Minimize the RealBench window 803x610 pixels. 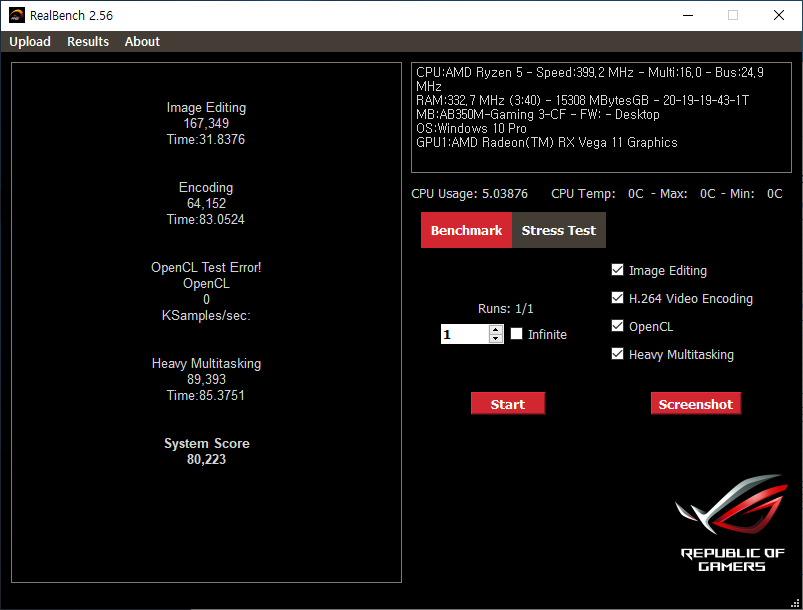(688, 15)
